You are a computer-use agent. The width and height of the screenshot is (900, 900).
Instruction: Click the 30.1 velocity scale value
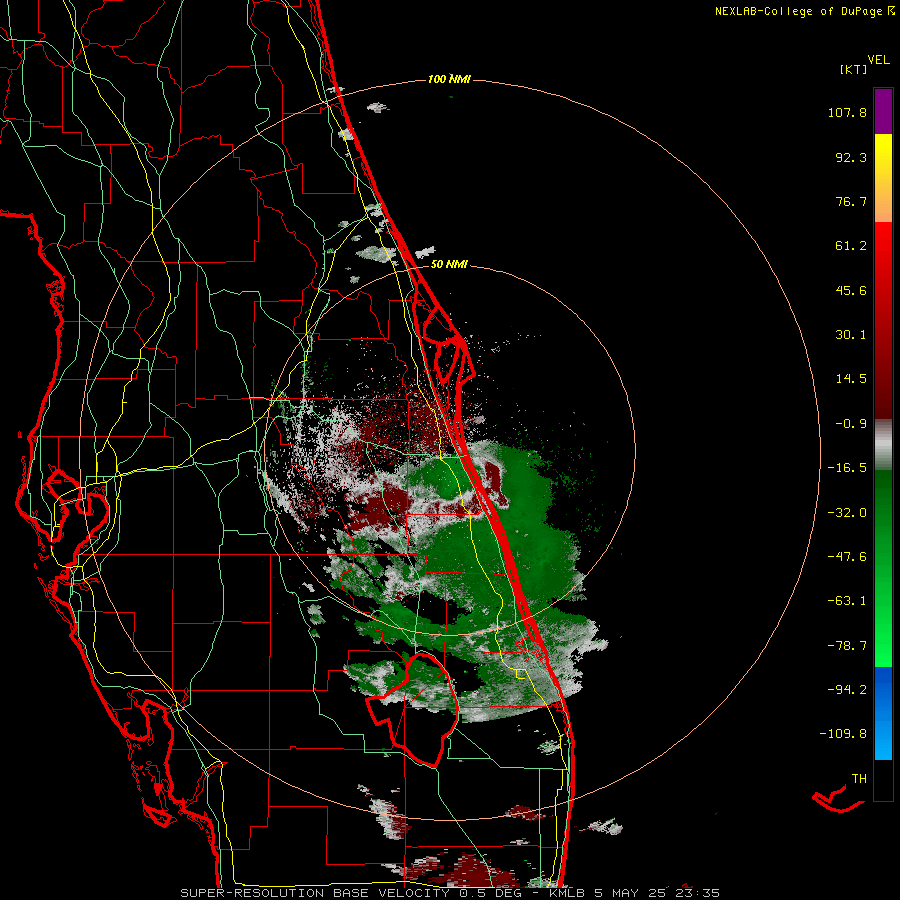point(851,335)
